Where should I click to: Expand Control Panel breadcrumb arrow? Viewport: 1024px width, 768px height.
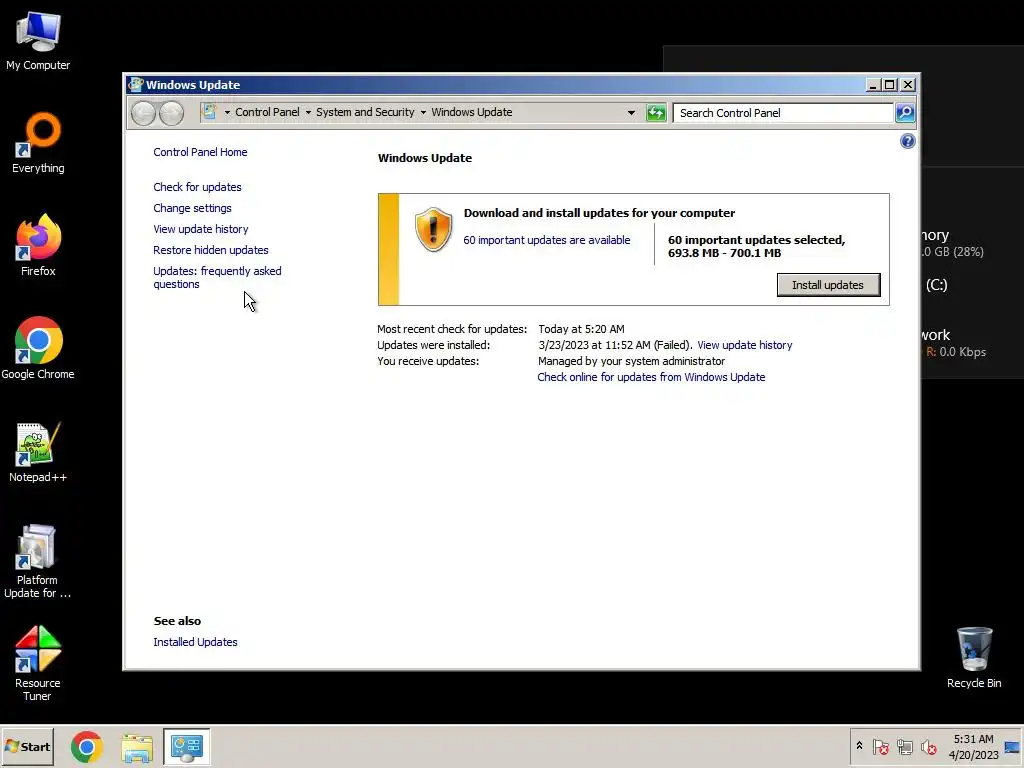[x=308, y=112]
